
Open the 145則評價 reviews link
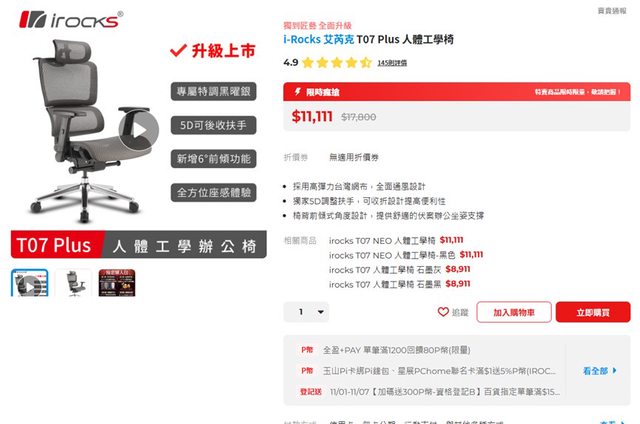(392, 63)
